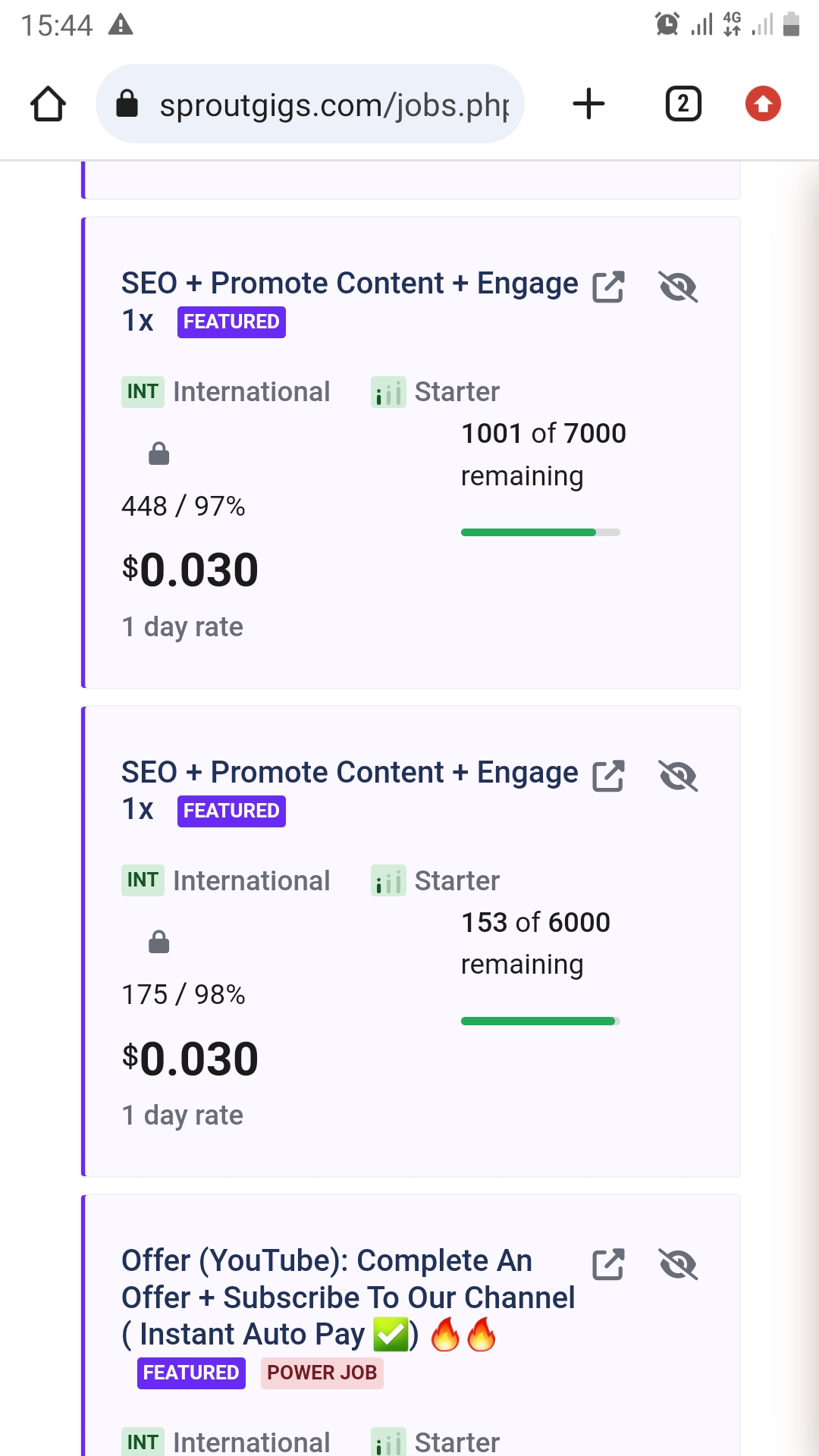This screenshot has width=819, height=1456.
Task: Open first SEO job in new window
Action: tap(608, 287)
